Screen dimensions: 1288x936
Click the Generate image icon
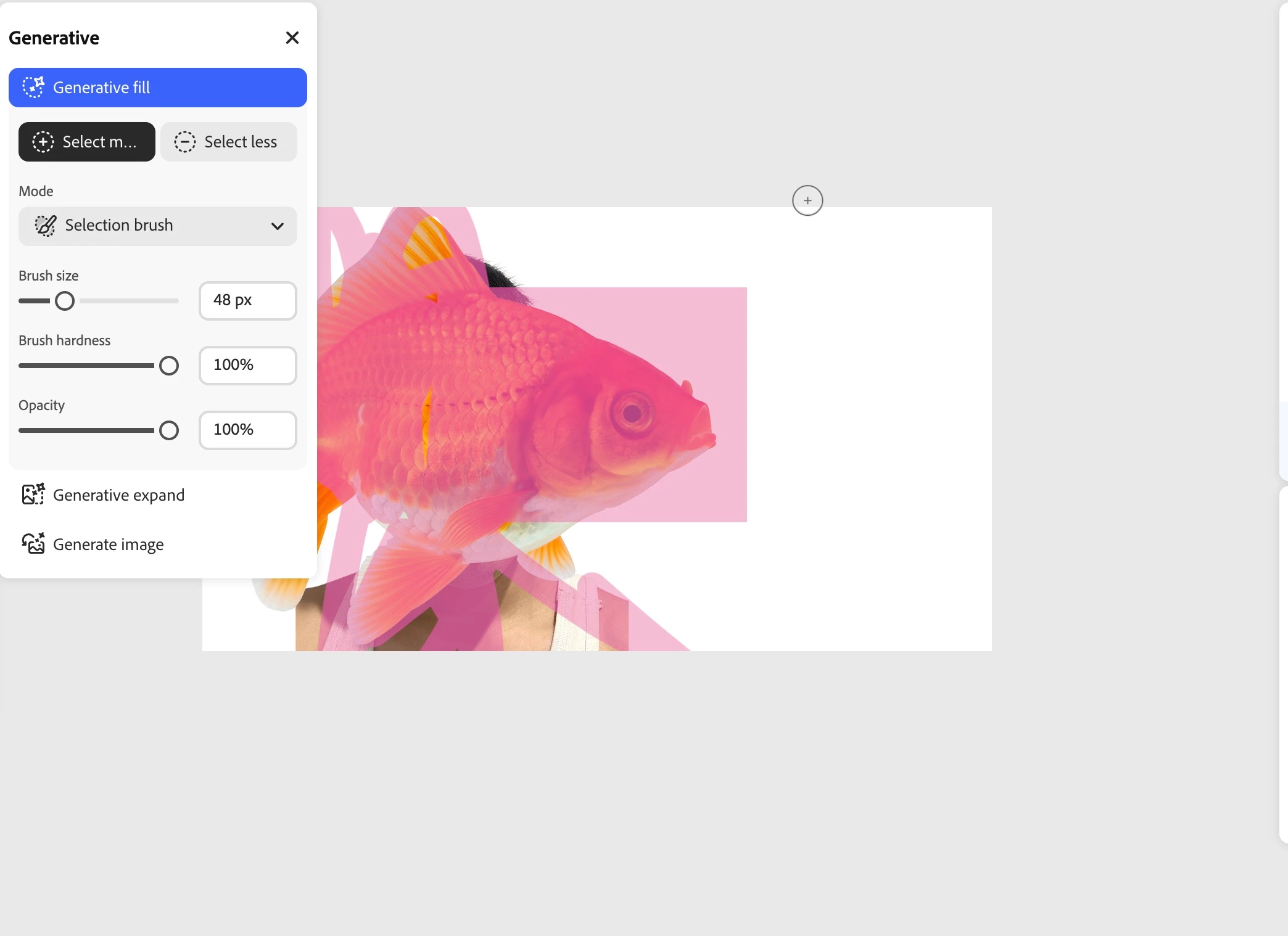click(33, 544)
